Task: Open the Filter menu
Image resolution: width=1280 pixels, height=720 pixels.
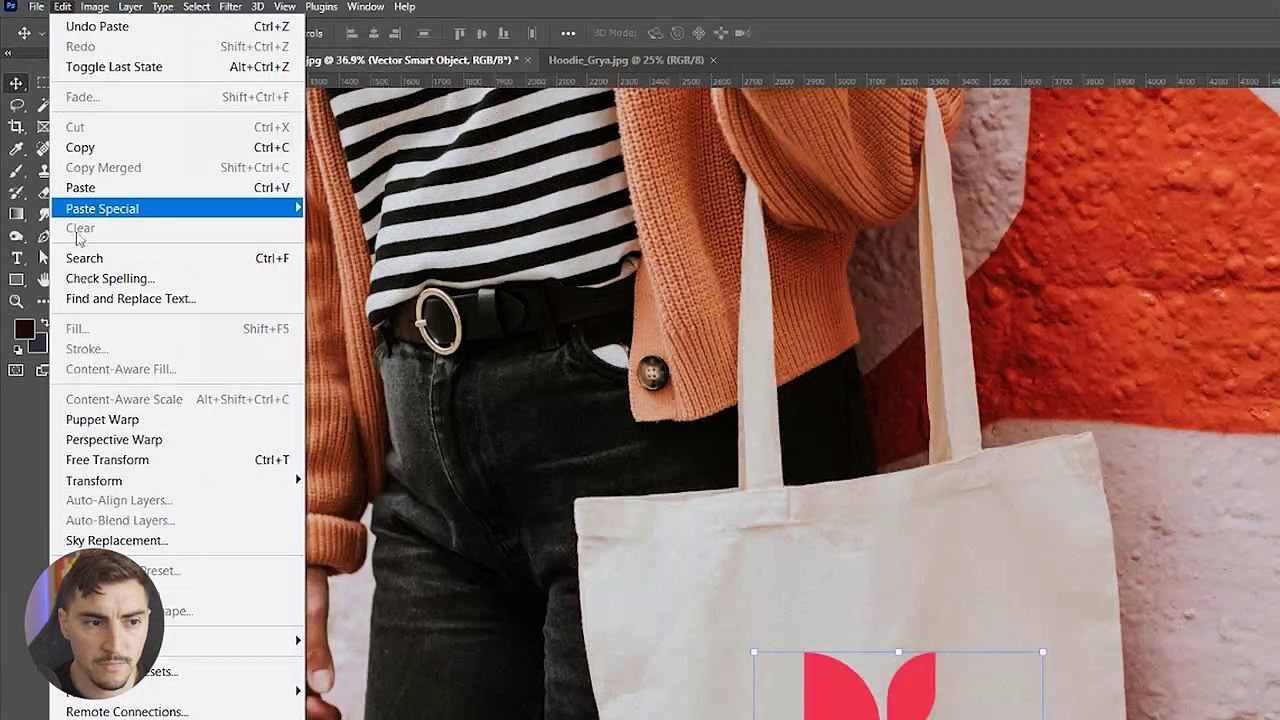Action: tap(230, 7)
